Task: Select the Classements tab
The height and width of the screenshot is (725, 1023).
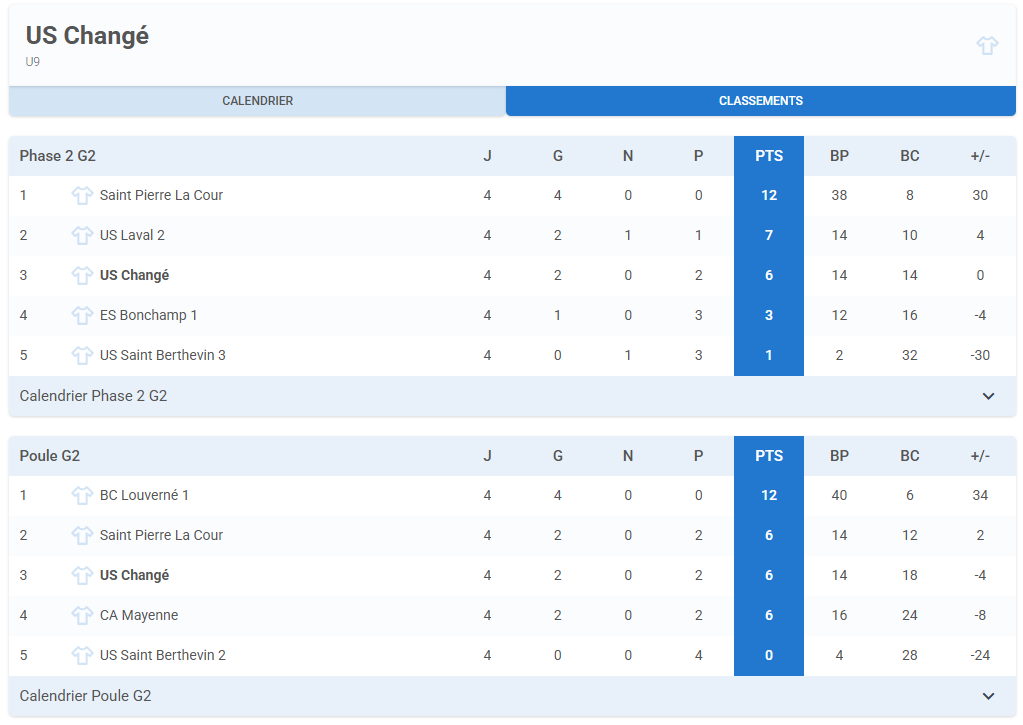Action: (x=760, y=101)
